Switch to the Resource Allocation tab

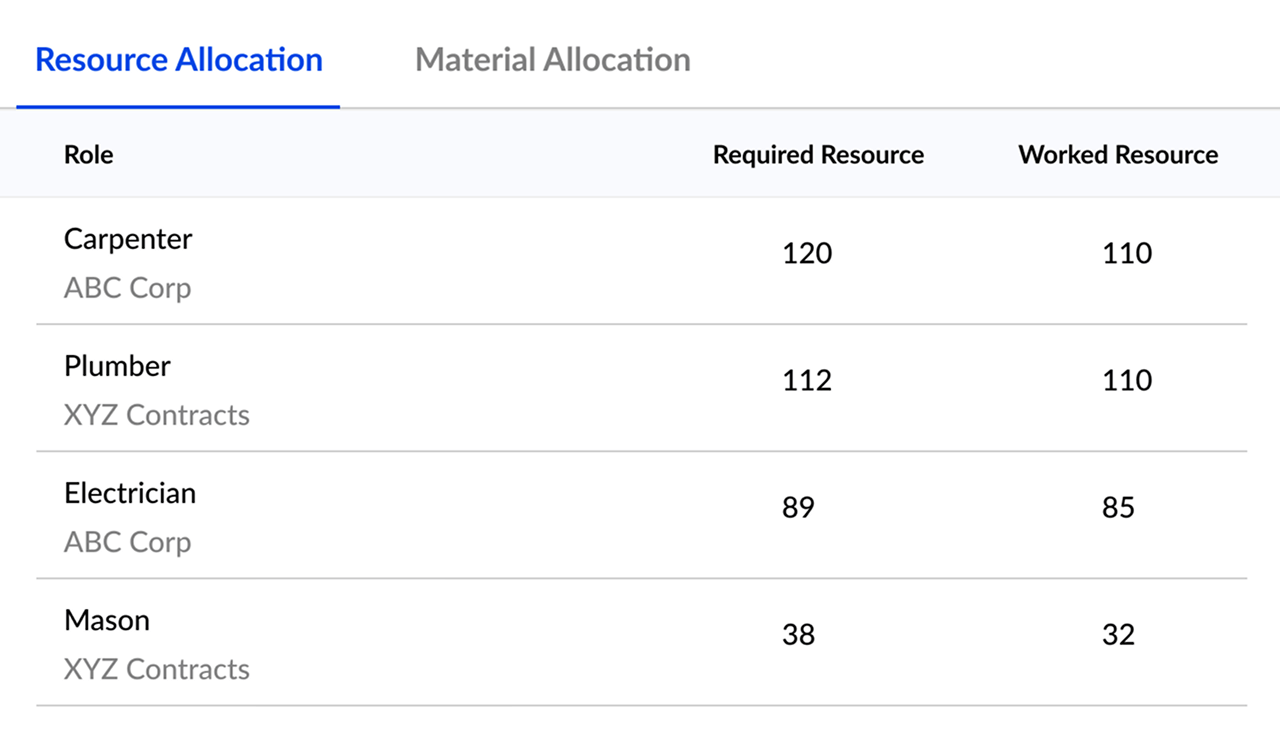tap(178, 60)
